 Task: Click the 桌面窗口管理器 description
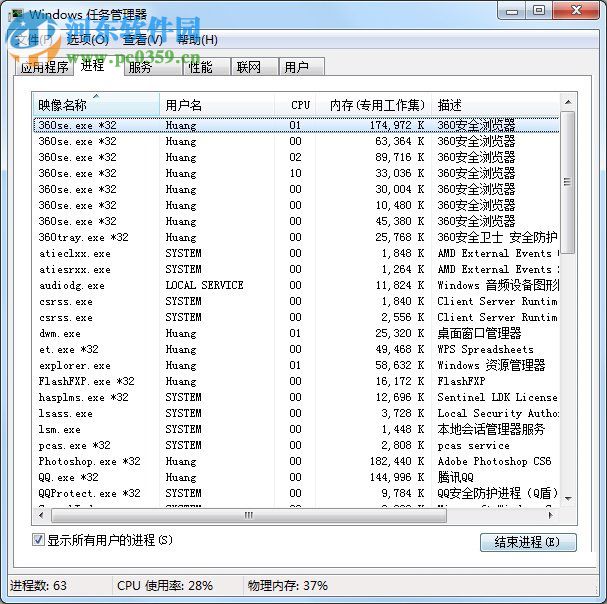click(x=479, y=333)
